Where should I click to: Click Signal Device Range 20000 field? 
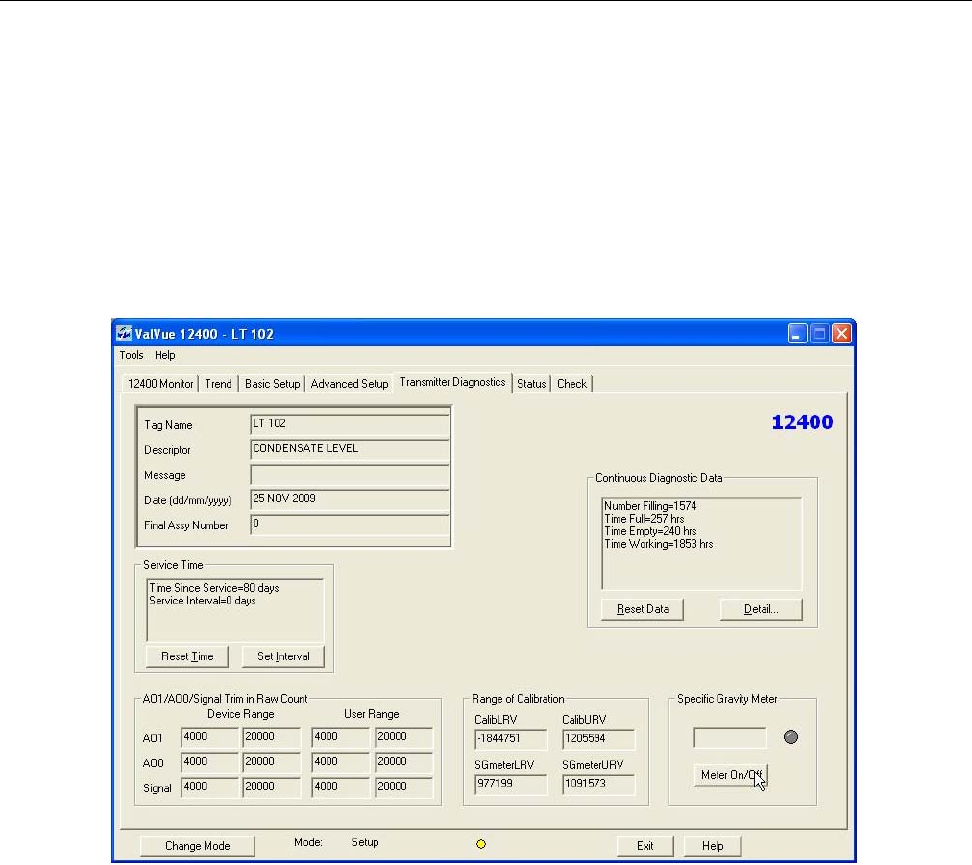272,787
